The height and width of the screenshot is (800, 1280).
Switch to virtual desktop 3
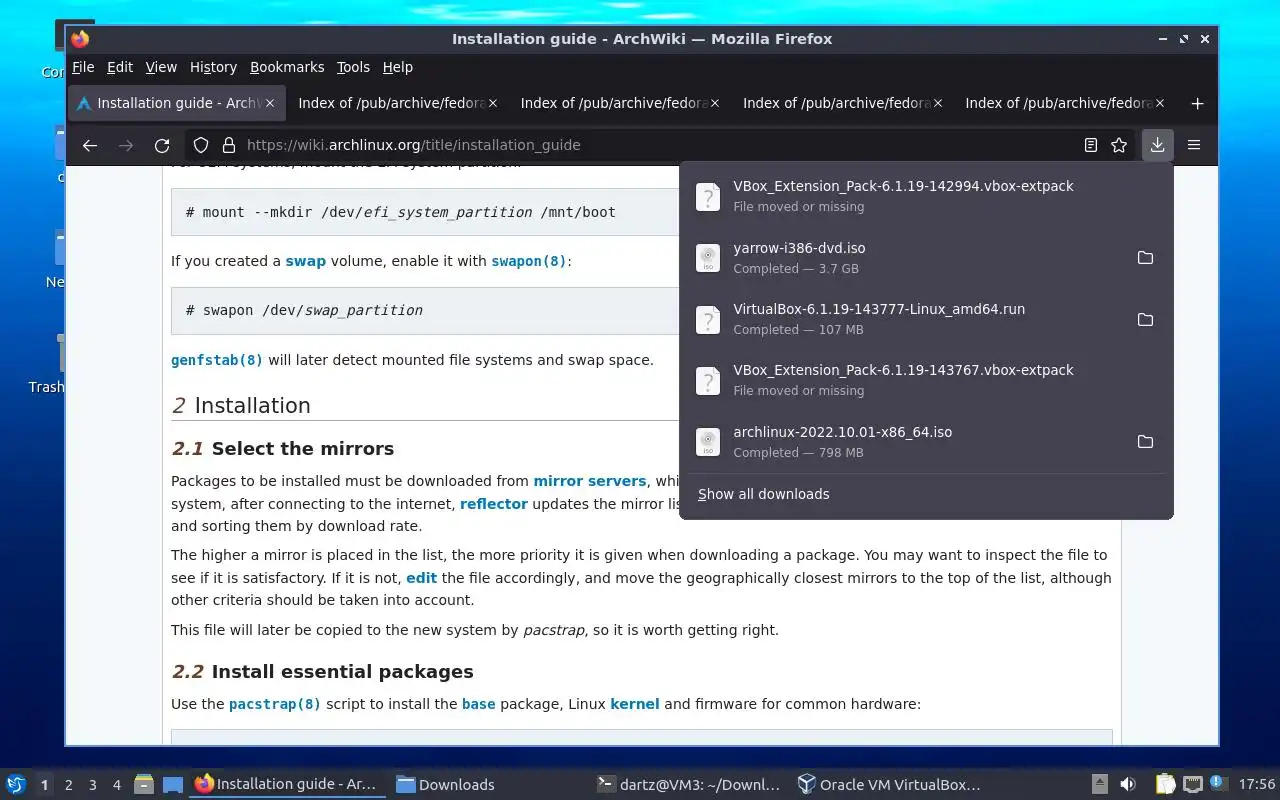point(92,785)
